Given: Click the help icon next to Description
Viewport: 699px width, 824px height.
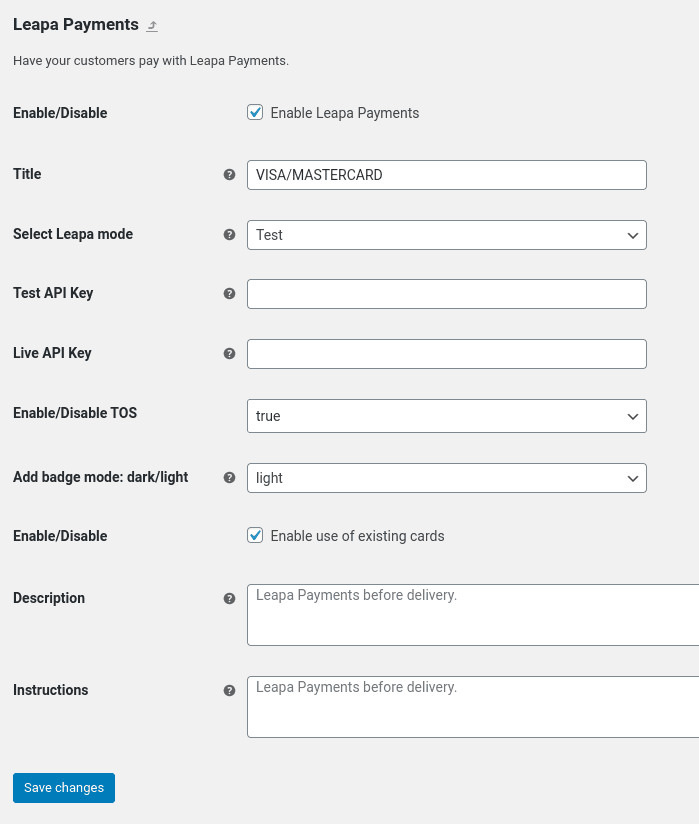Looking at the screenshot, I should 229,598.
